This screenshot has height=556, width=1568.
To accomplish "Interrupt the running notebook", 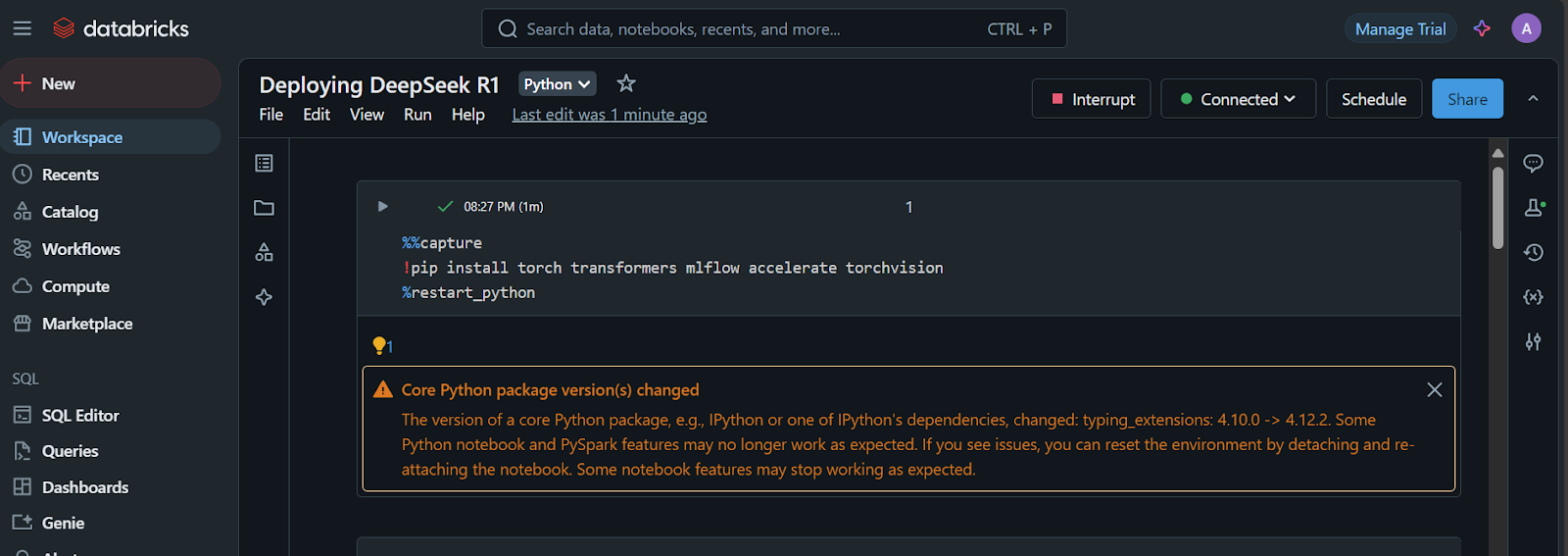I will pos(1091,99).
